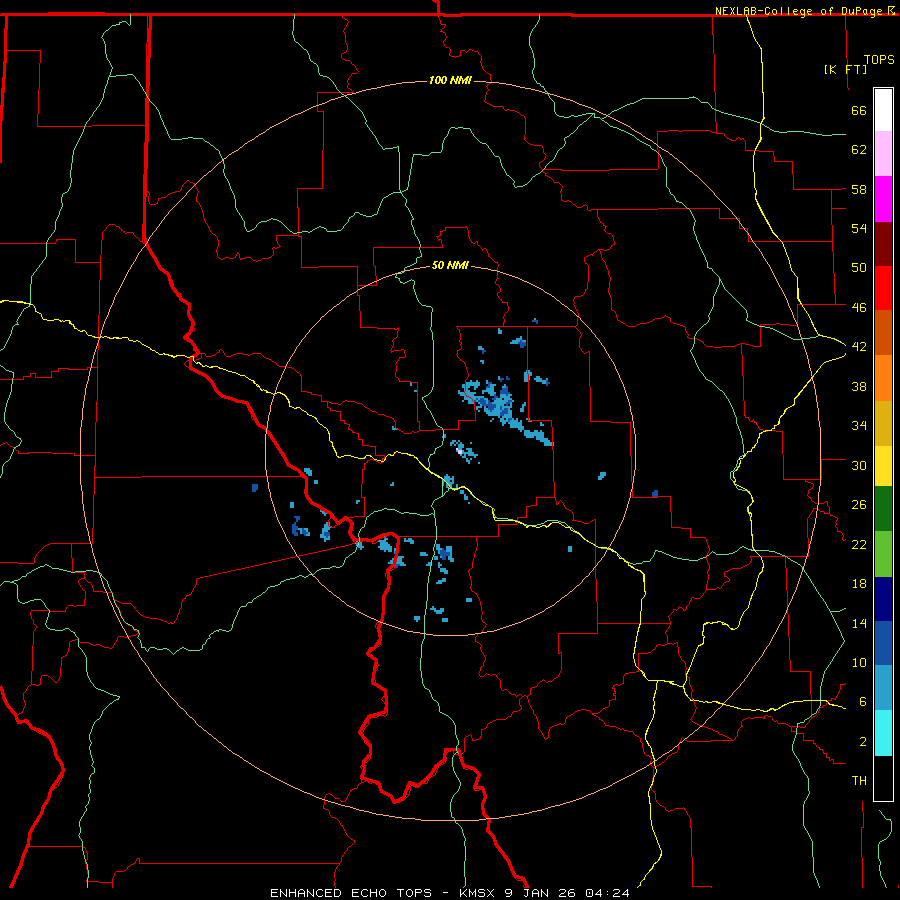The height and width of the screenshot is (900, 900).
Task: Click the medium blue legend swatch
Action: click(x=883, y=643)
